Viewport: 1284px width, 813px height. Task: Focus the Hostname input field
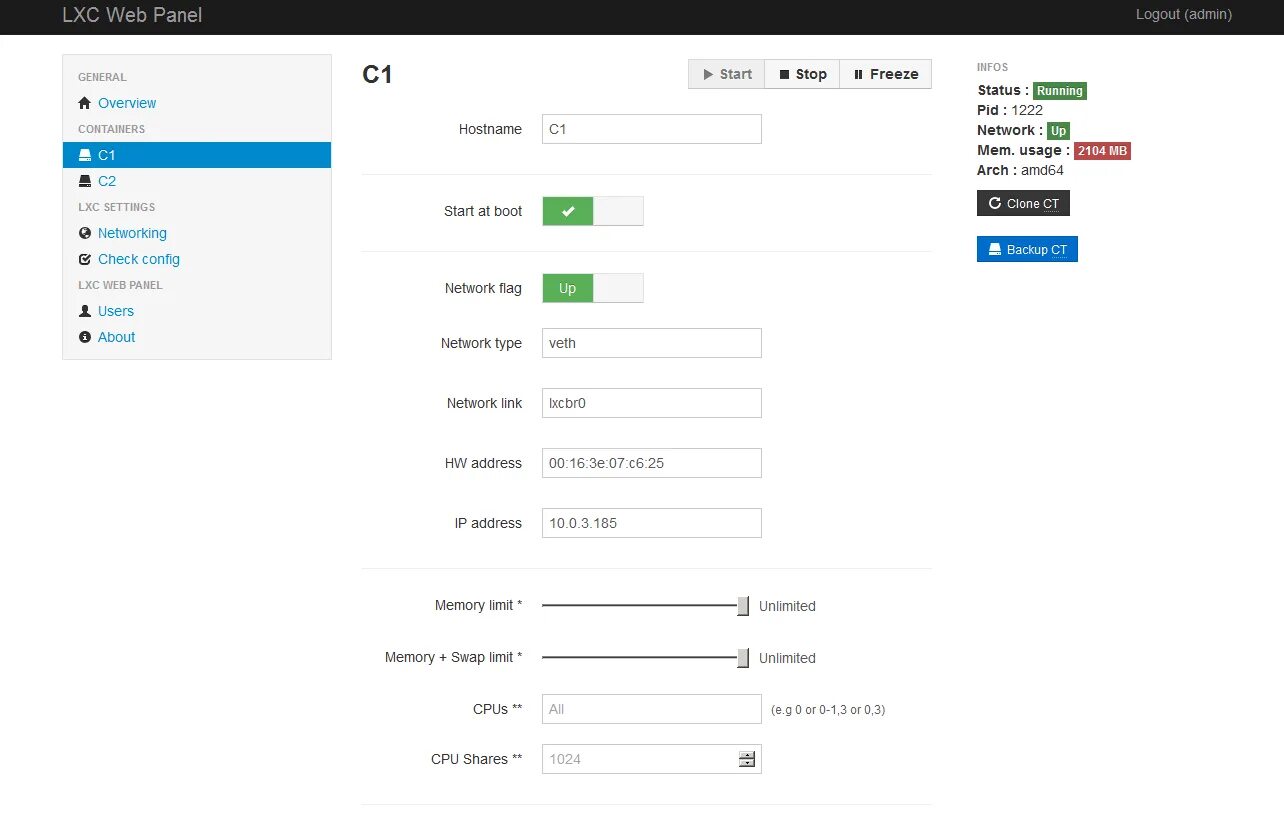pyautogui.click(x=652, y=129)
